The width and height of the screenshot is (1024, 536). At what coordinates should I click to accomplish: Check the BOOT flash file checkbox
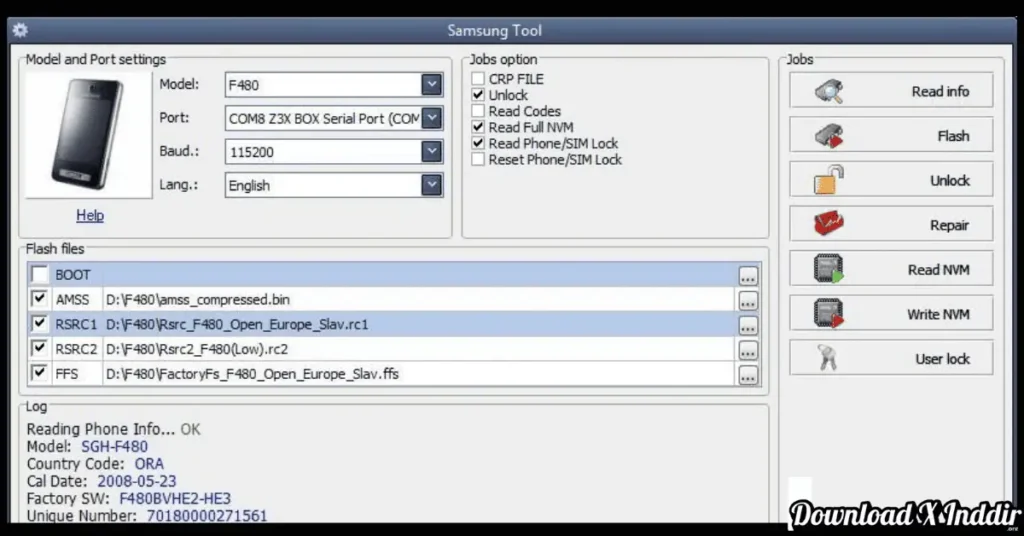click(40, 274)
